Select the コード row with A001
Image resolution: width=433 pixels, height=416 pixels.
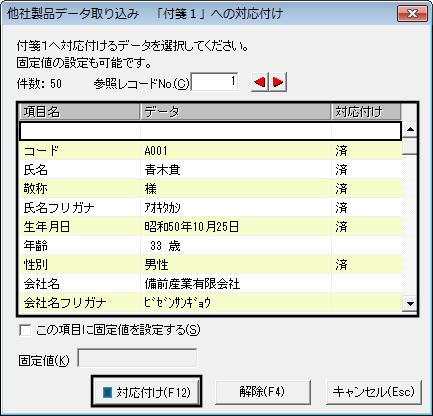[211, 151]
